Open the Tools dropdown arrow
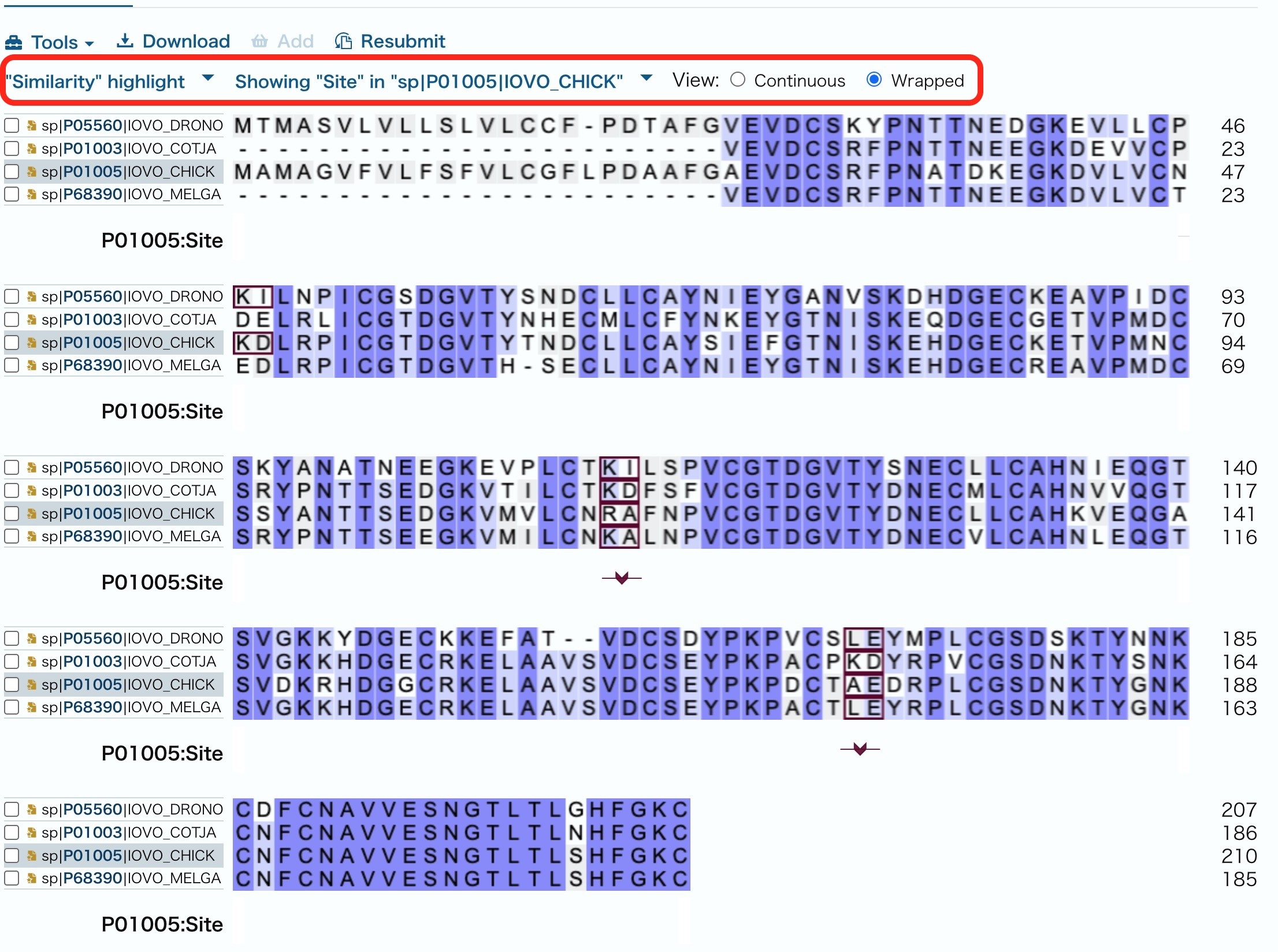Viewport: 1278px width, 952px height. pos(89,44)
